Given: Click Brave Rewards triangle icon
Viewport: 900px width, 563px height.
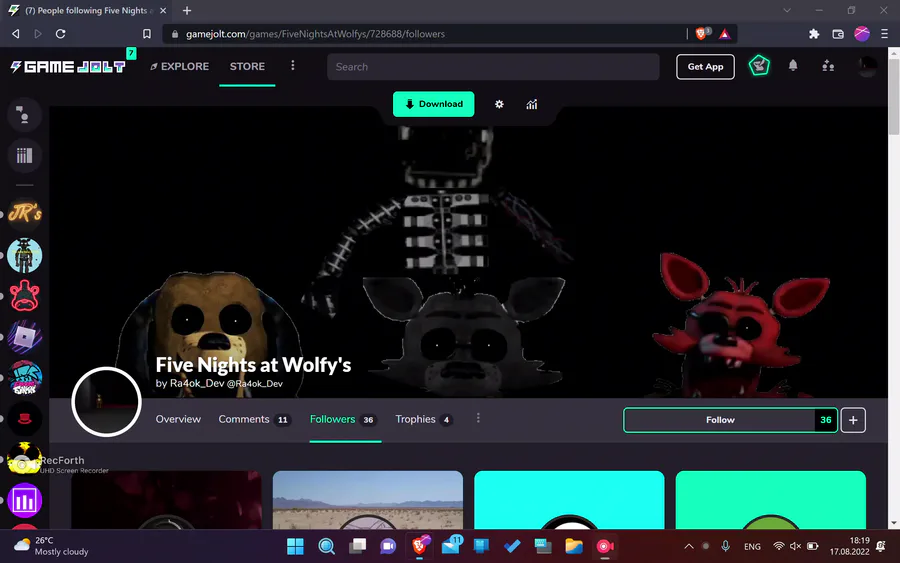Looking at the screenshot, I should pos(724,34).
